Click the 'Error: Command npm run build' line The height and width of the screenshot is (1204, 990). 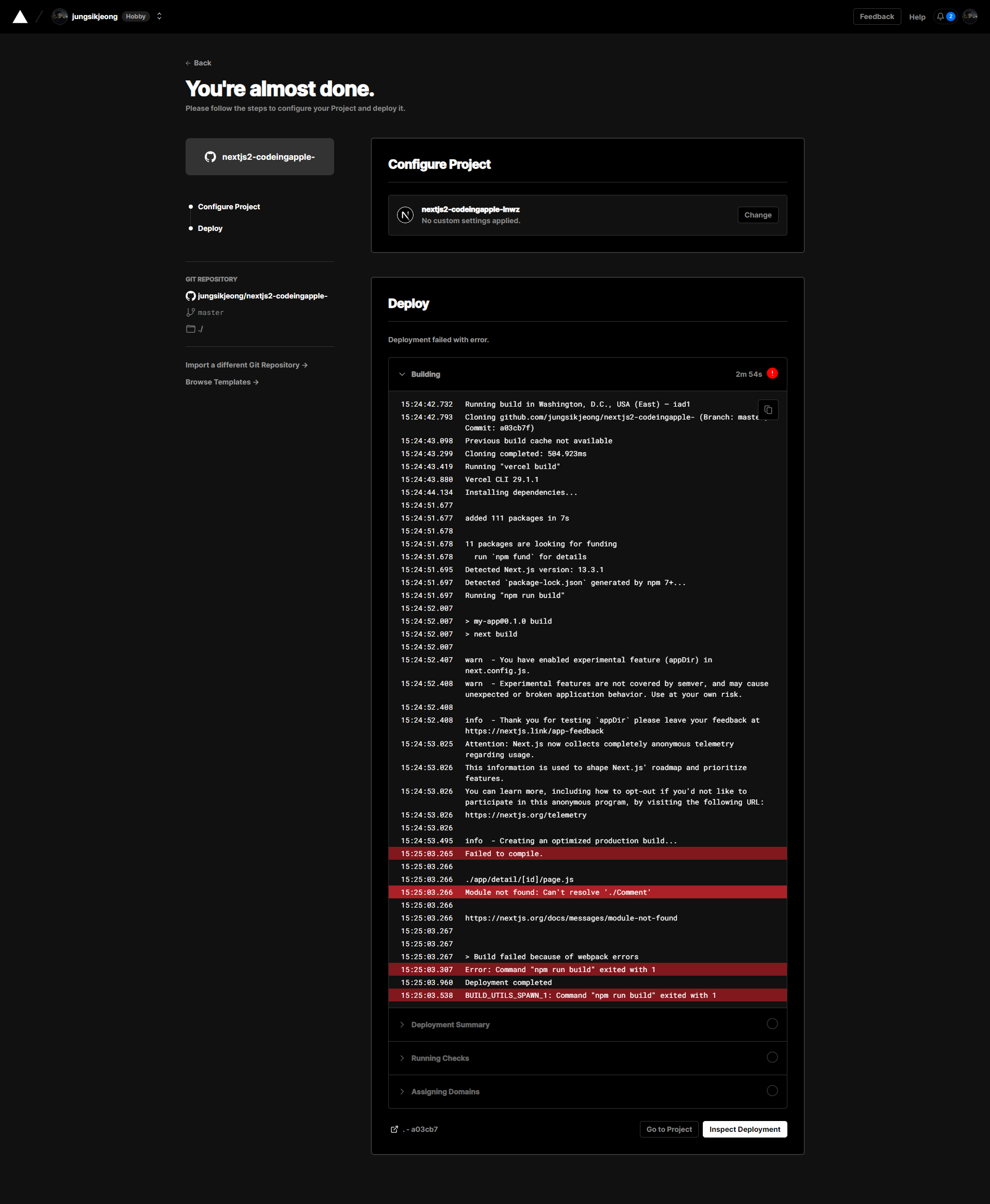coord(587,969)
